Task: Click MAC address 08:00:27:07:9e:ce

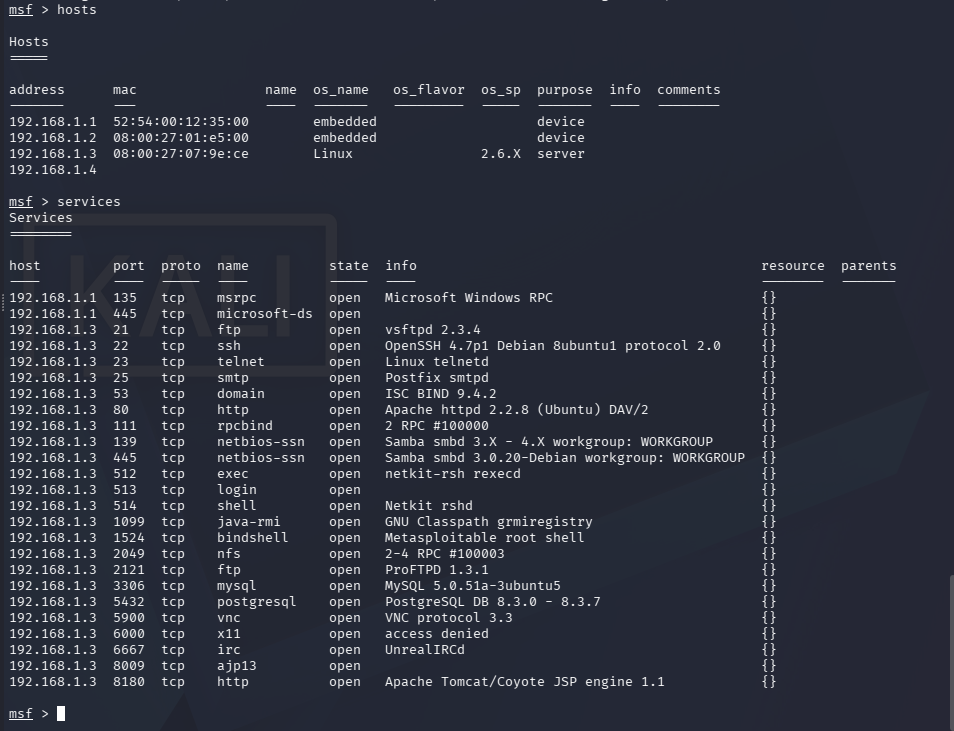Action: pos(181,153)
